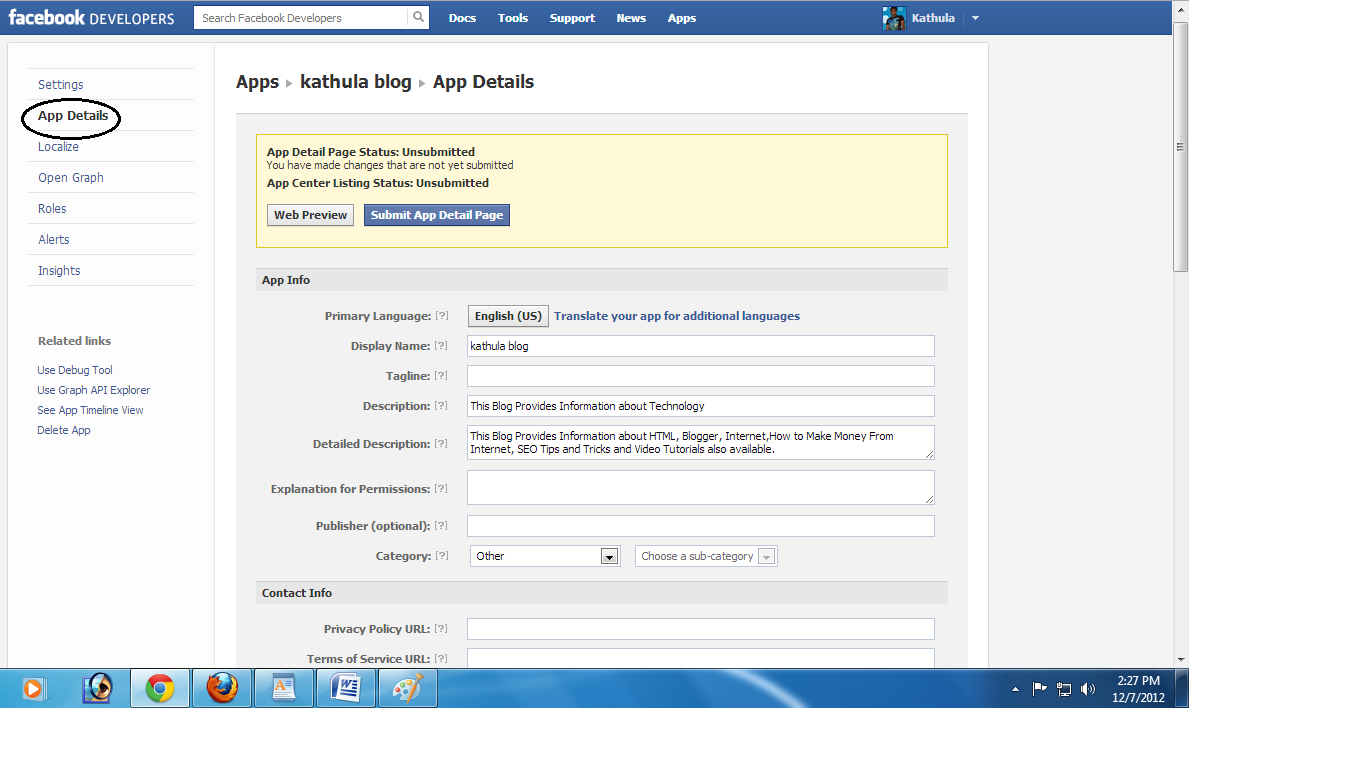Click the Category help icon
The height and width of the screenshot is (768, 1366).
(x=443, y=555)
